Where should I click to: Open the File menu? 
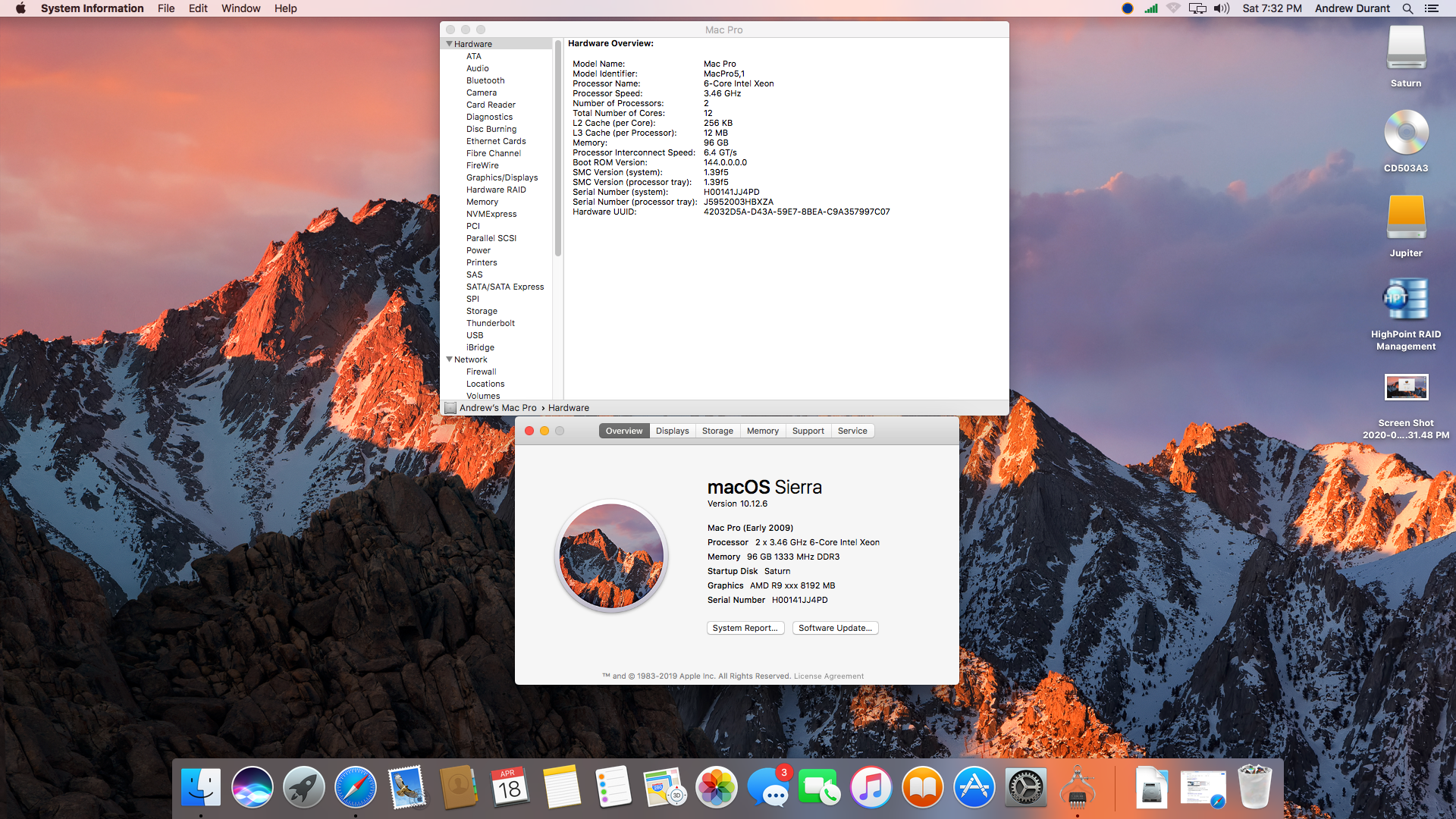[x=166, y=8]
